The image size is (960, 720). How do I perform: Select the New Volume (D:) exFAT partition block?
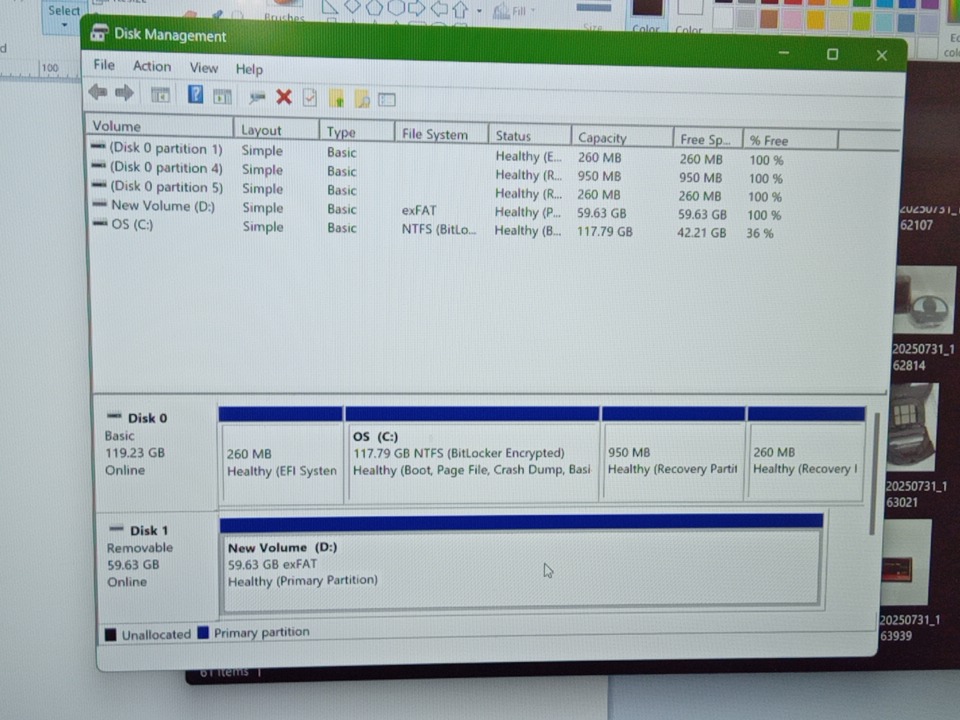click(x=521, y=564)
